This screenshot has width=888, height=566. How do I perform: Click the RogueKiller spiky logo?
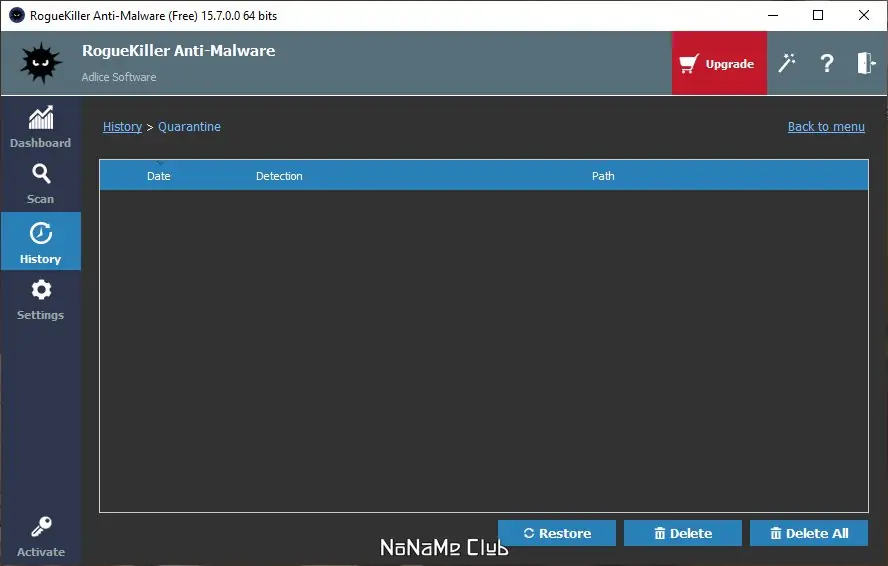40,63
